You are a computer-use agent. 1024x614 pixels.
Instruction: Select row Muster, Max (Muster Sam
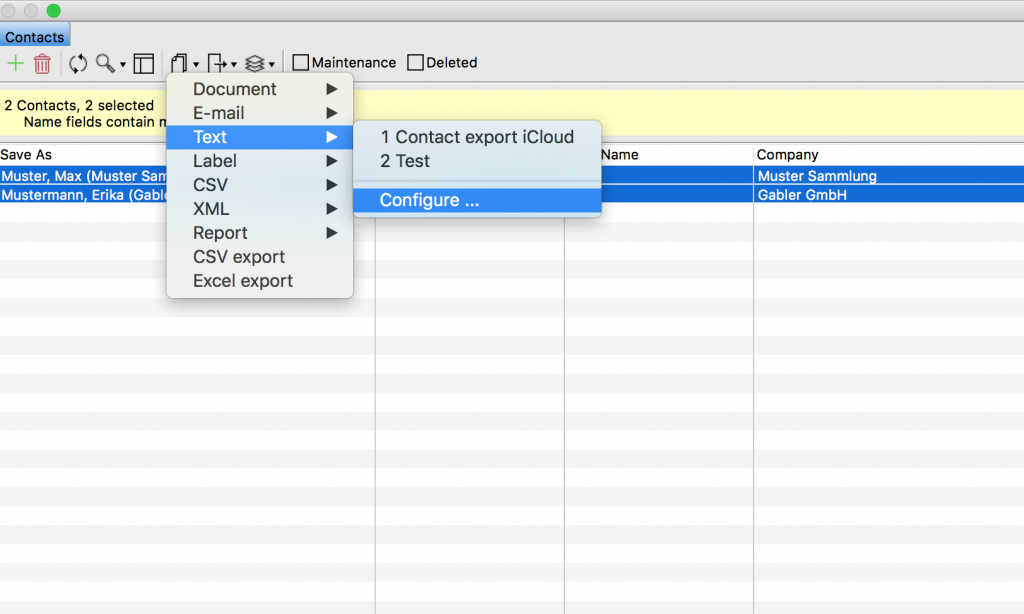tap(84, 176)
